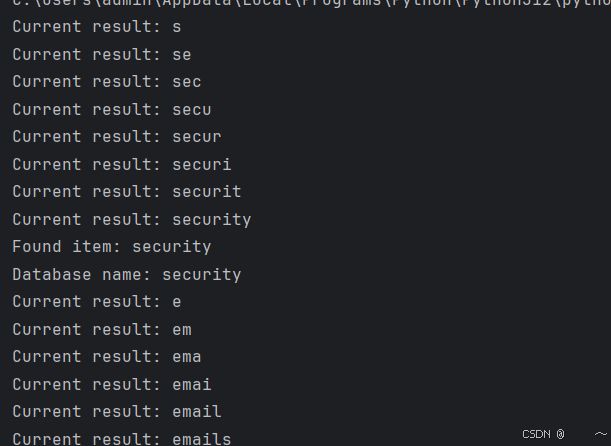The width and height of the screenshot is (611, 446).
Task: Click the 'Current result: emai' console line
Action: click(x=112, y=384)
